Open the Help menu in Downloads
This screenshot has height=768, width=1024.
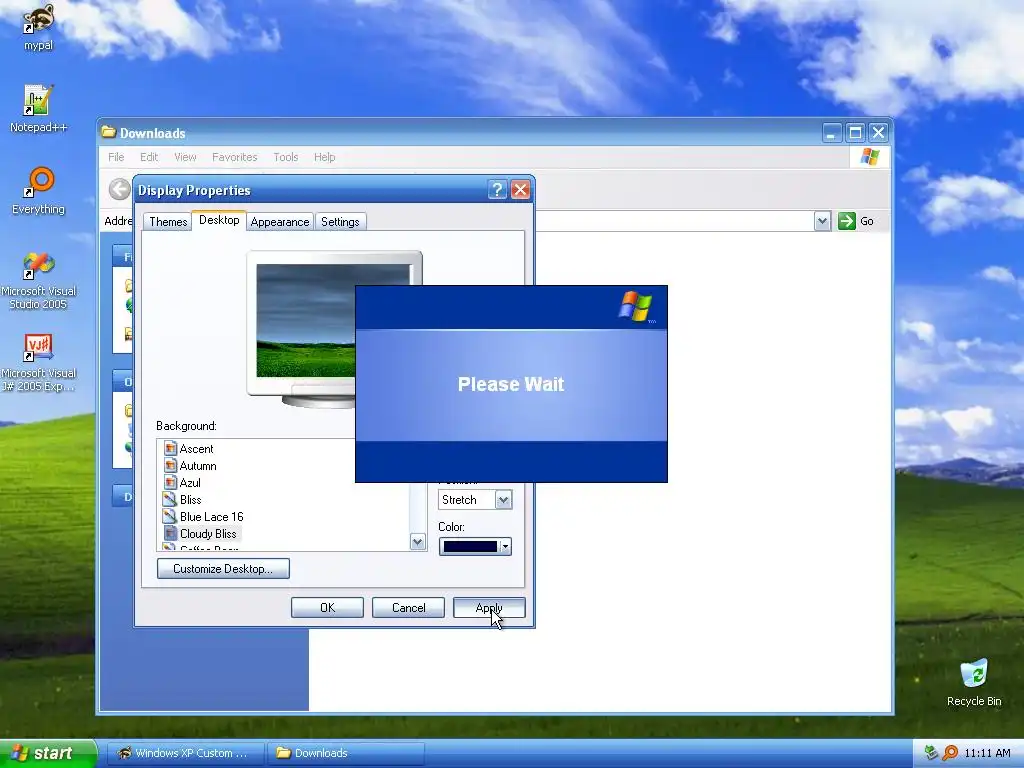(325, 157)
